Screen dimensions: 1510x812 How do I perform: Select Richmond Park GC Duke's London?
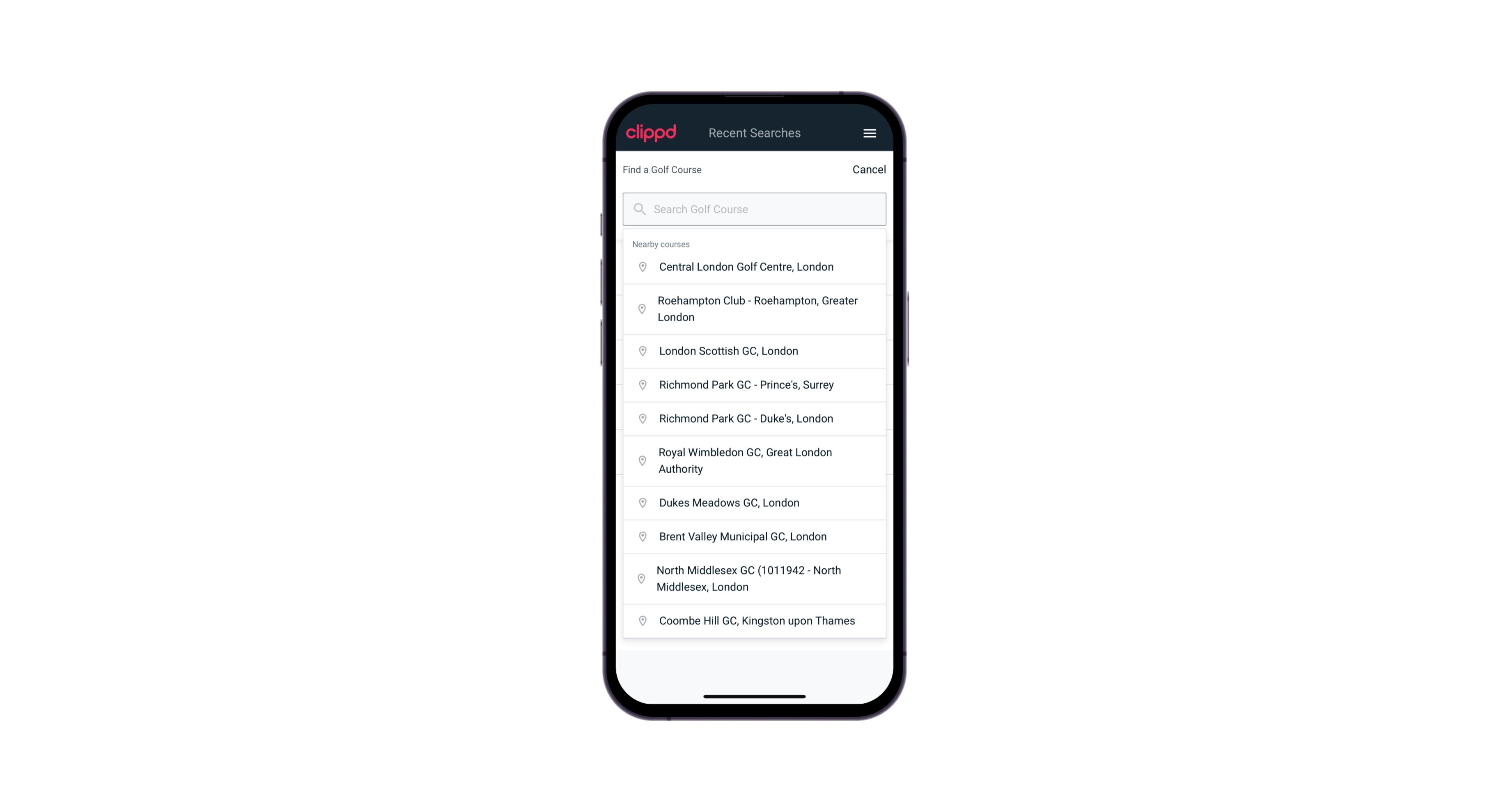pyautogui.click(x=755, y=418)
